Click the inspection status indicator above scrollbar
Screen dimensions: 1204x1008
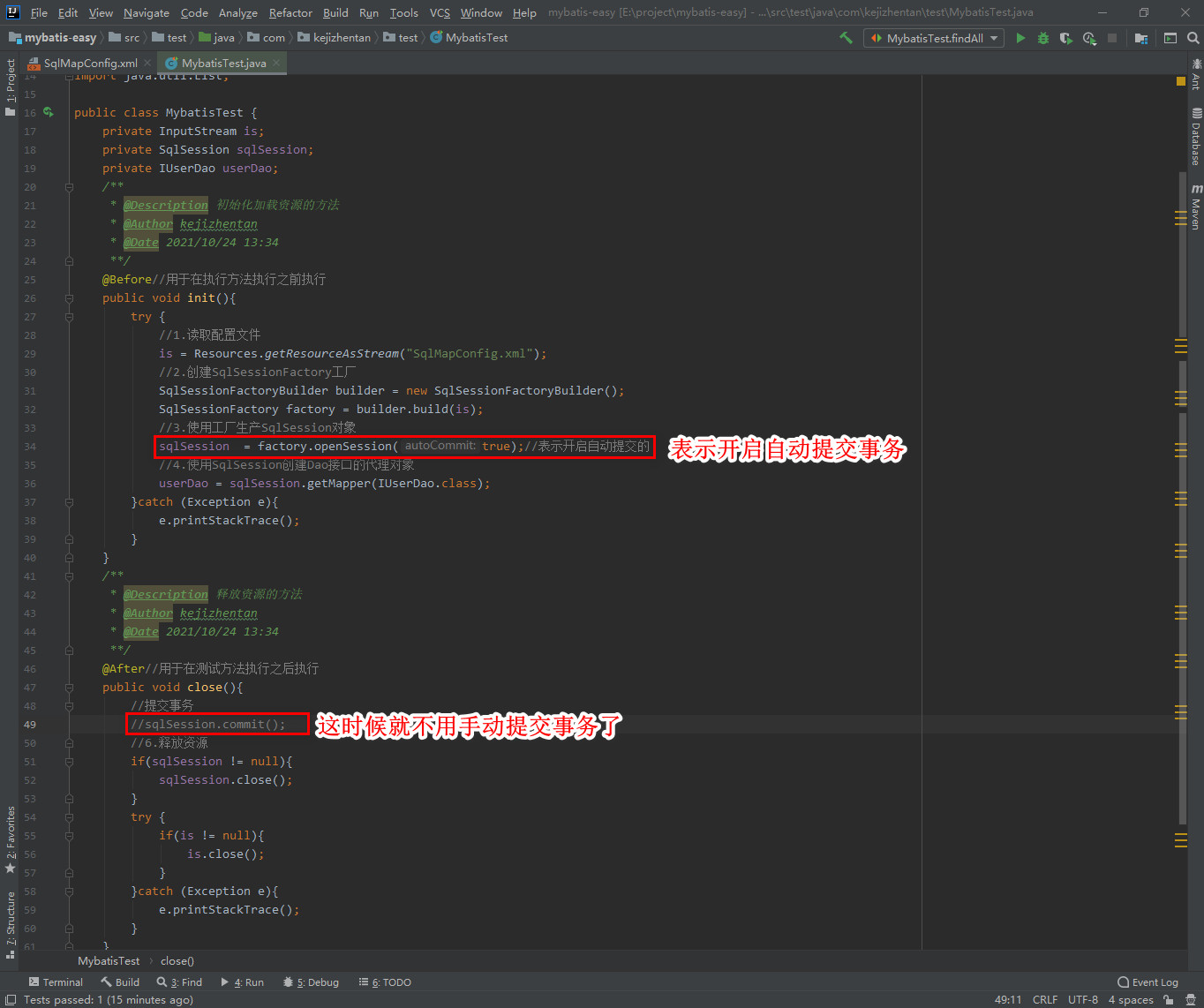pos(1181,81)
